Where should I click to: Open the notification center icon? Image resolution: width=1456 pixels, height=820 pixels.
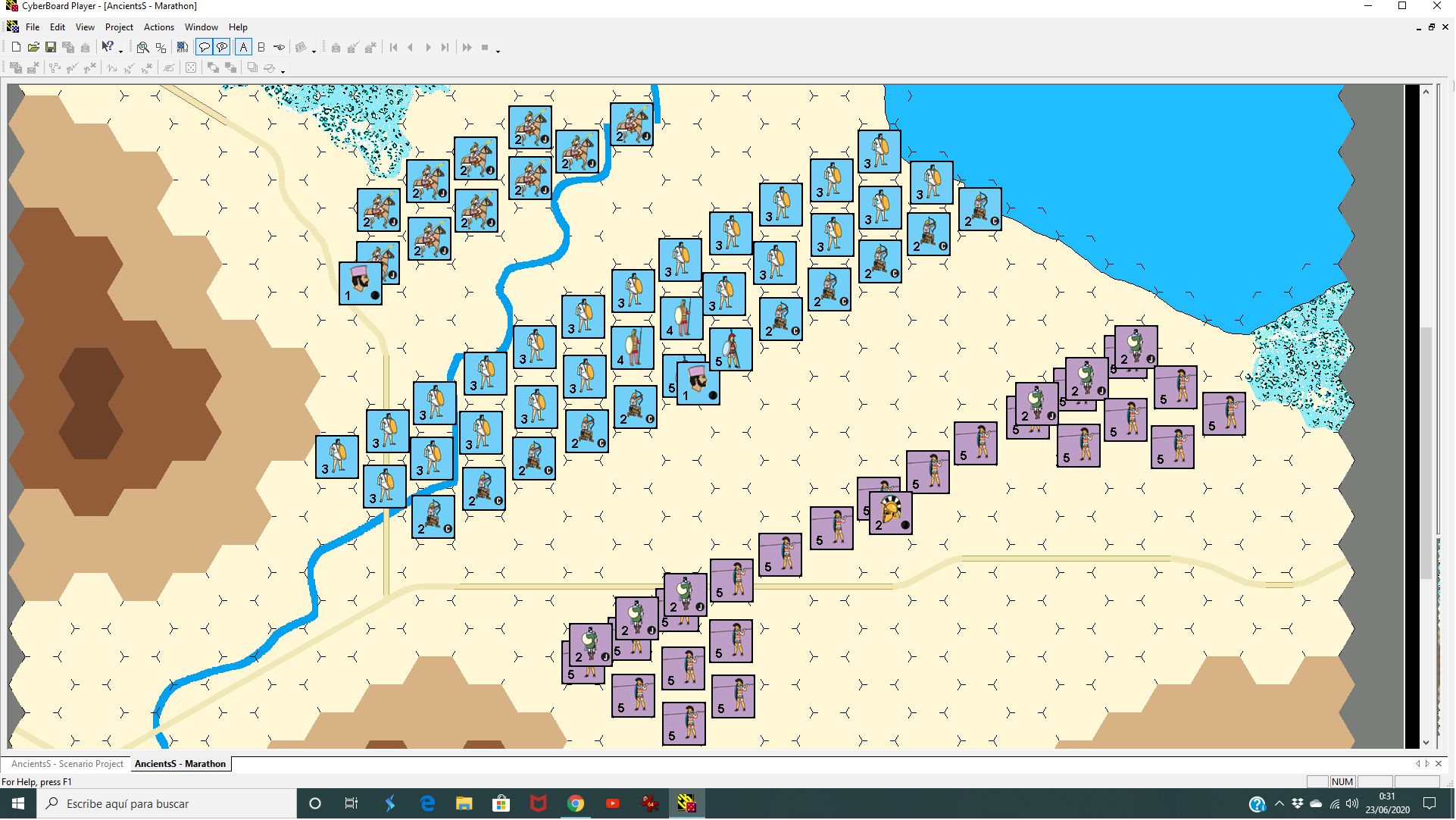[1429, 804]
